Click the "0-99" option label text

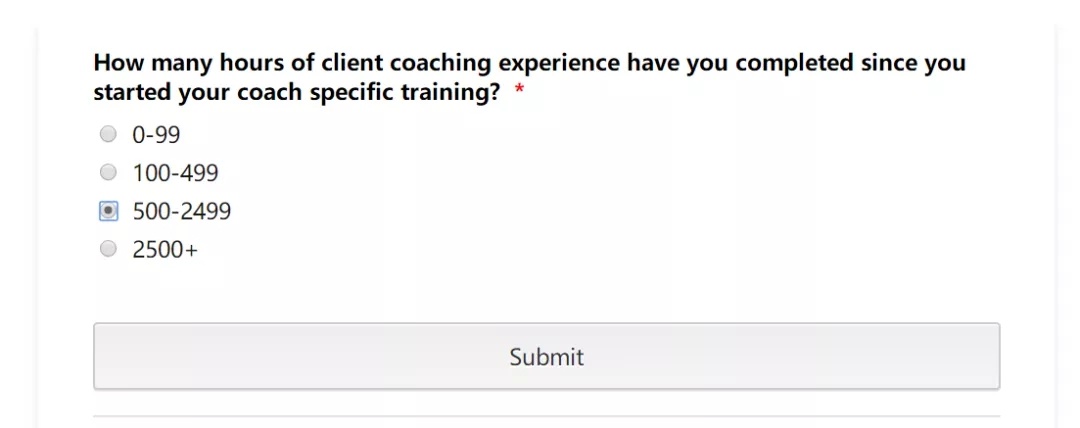coord(156,134)
